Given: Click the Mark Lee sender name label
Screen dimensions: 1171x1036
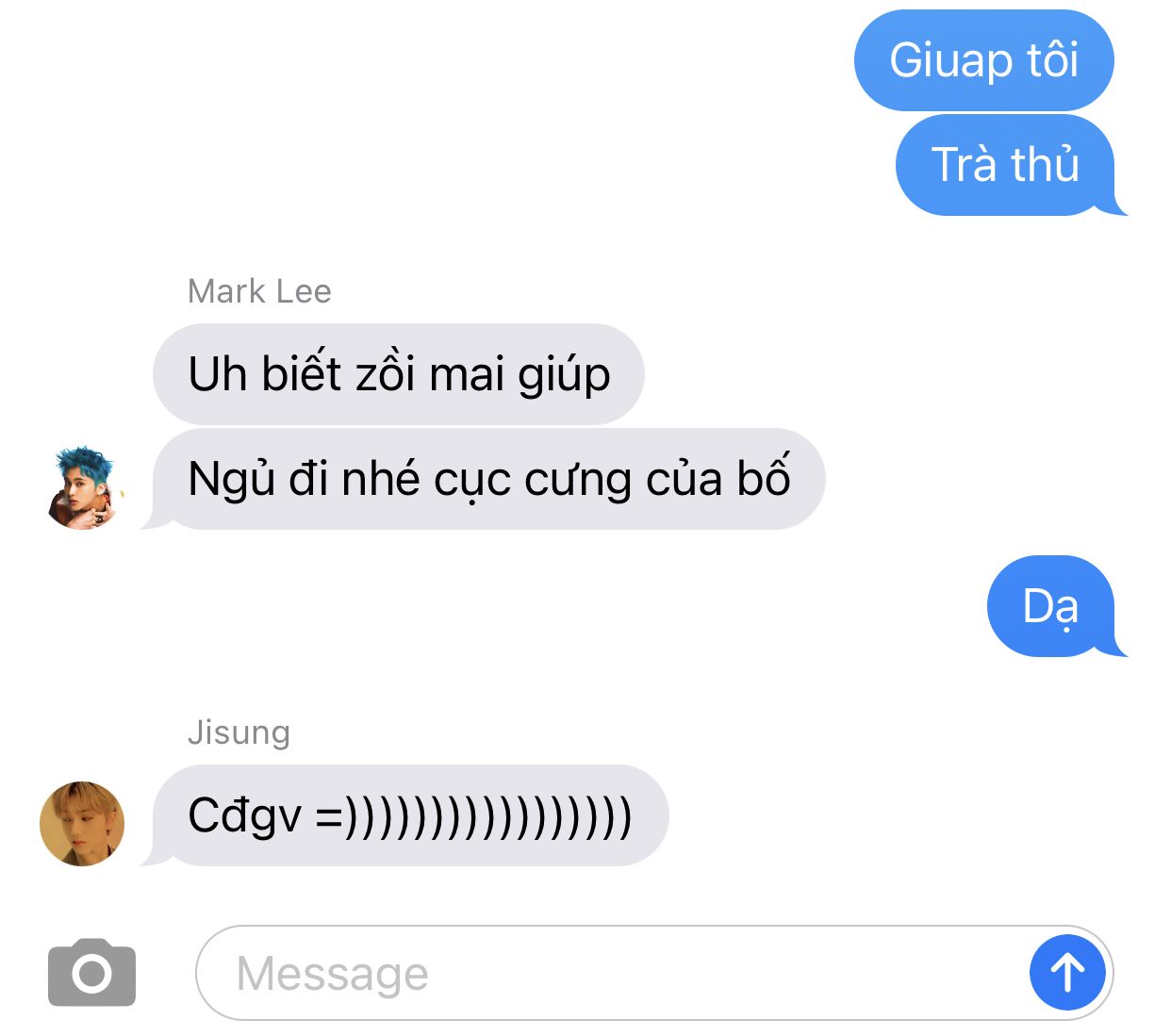Looking at the screenshot, I should coord(259,291).
